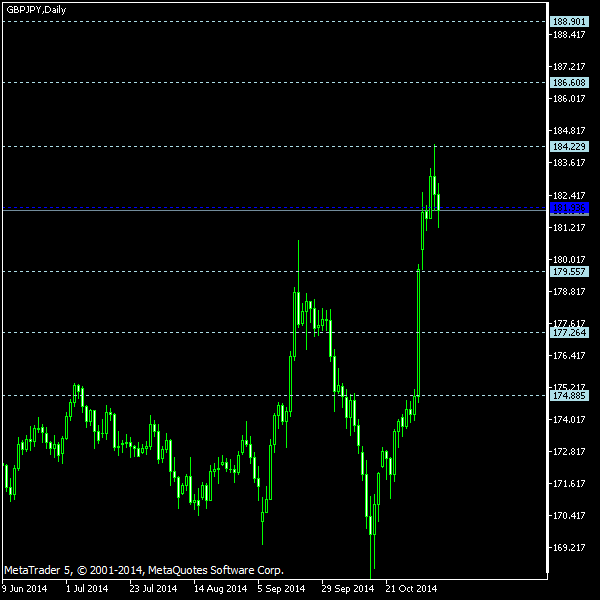The height and width of the screenshot is (600, 600).
Task: Click the GBPJPY,Daily chart title
Action: pos(36,10)
